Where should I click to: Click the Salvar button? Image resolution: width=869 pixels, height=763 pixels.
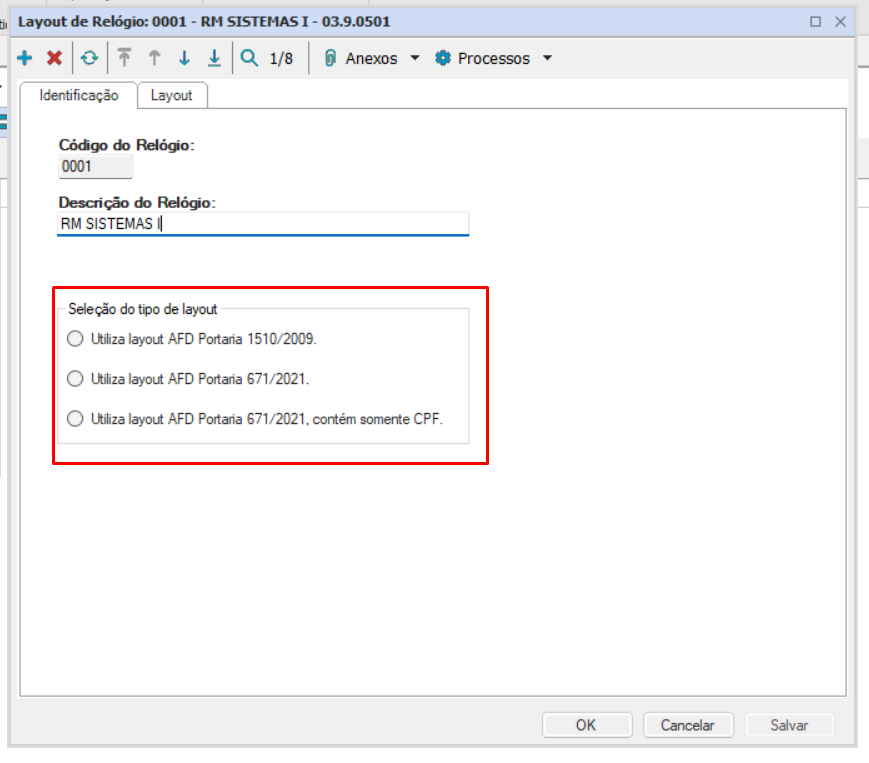pyautogui.click(x=789, y=725)
